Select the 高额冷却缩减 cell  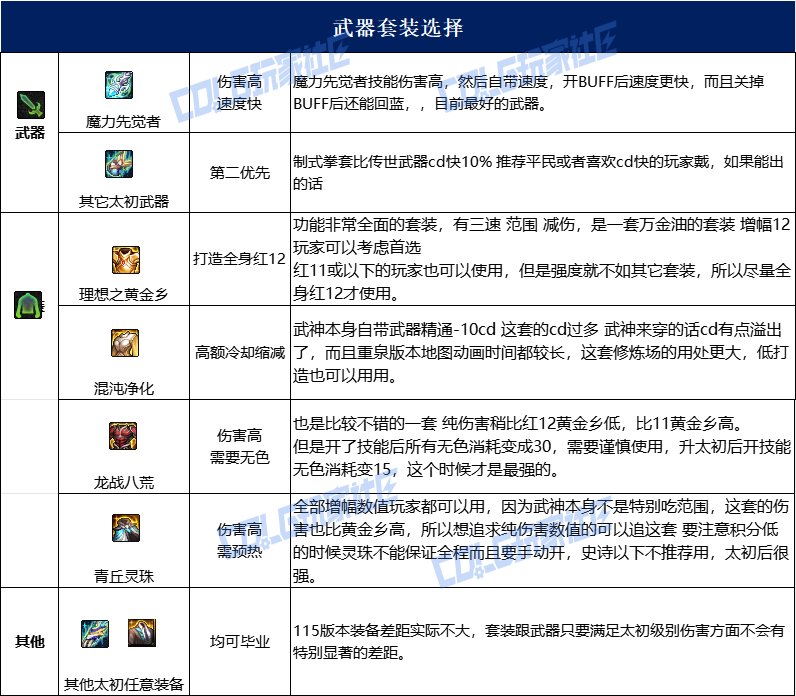pyautogui.click(x=240, y=352)
